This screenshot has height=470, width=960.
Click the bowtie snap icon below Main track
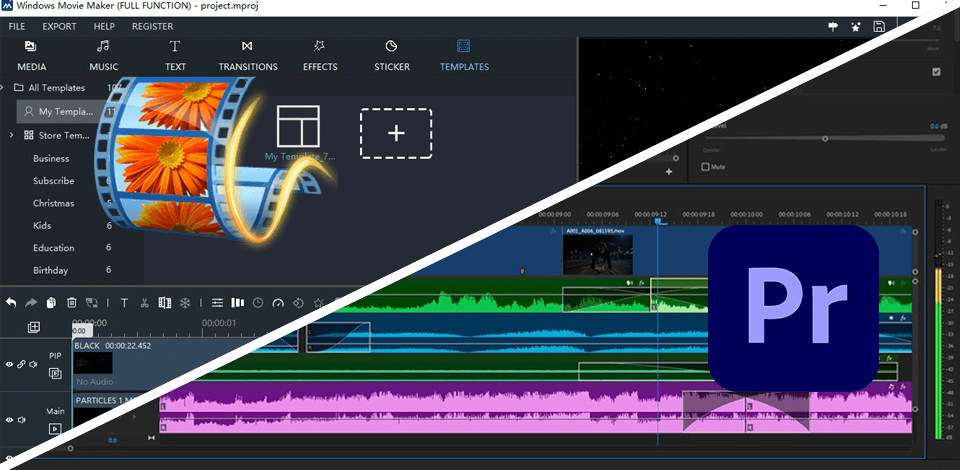(152, 438)
